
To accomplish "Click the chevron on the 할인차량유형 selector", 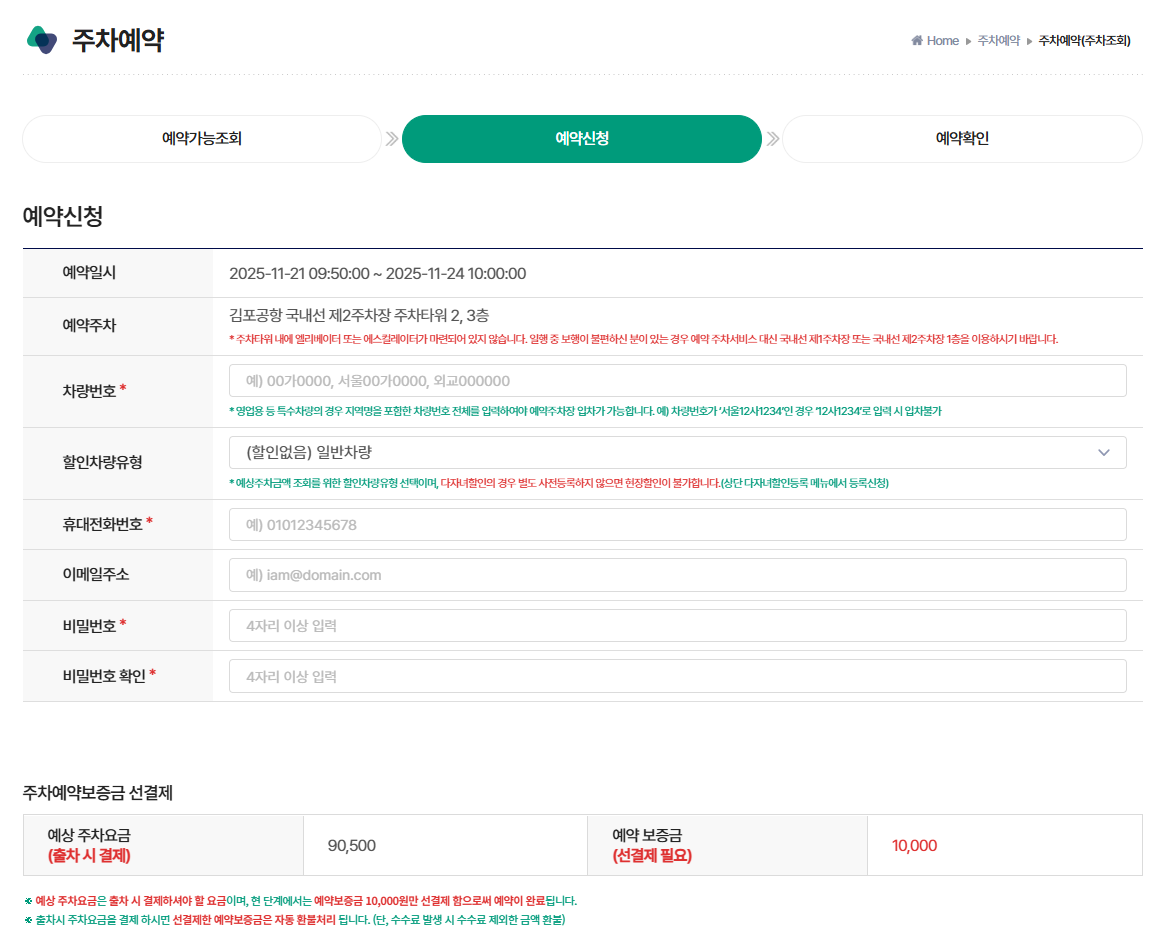I will [1104, 452].
